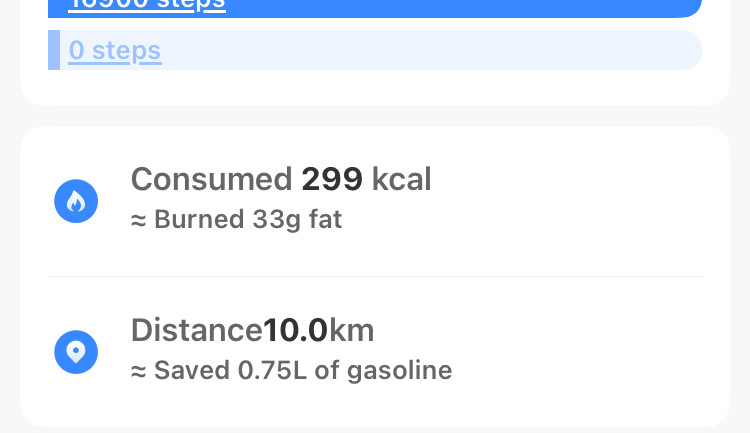Tap the blue flame calories icon
This screenshot has width=750, height=433.
(76, 202)
